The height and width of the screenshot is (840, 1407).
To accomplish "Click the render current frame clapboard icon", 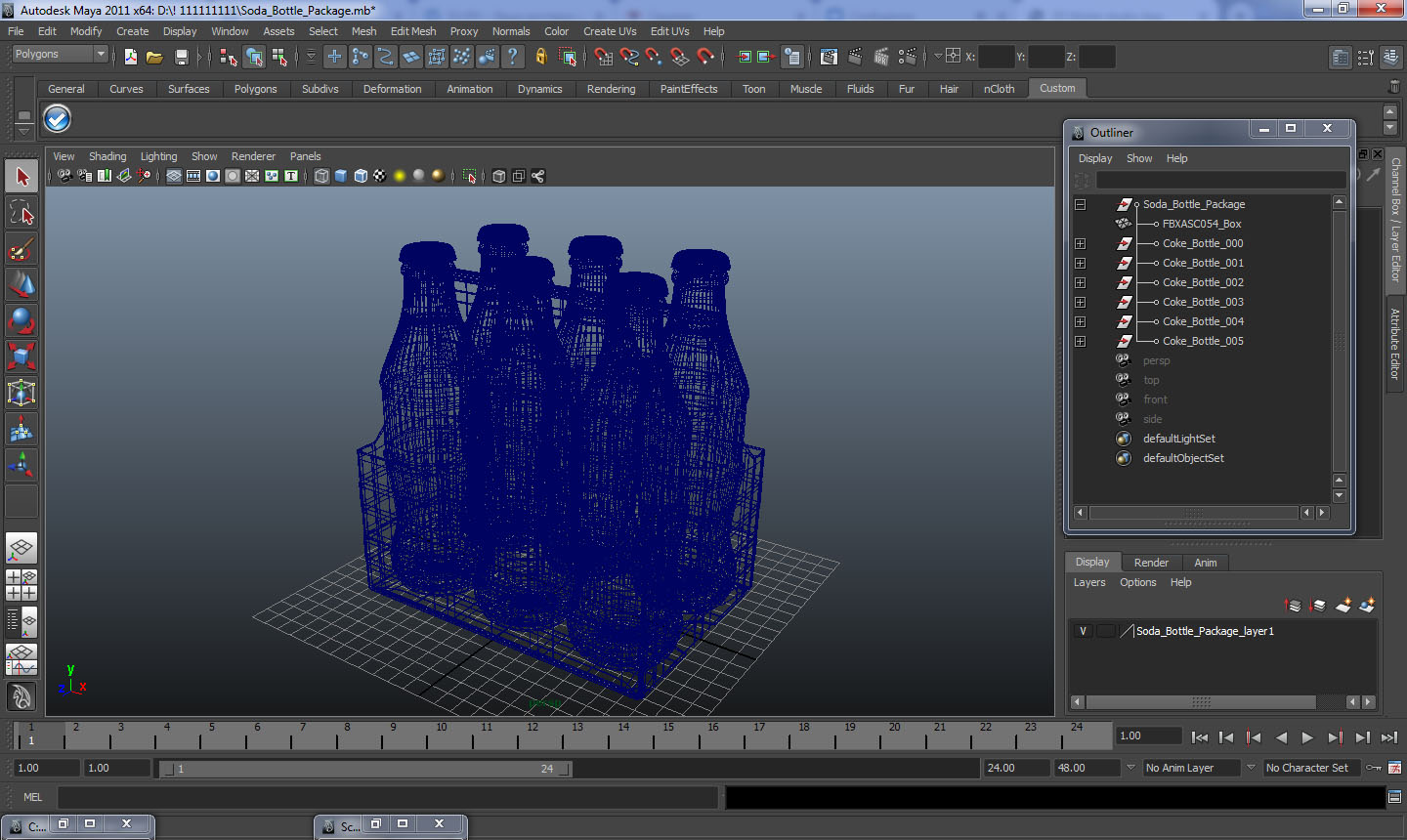I will tap(855, 57).
